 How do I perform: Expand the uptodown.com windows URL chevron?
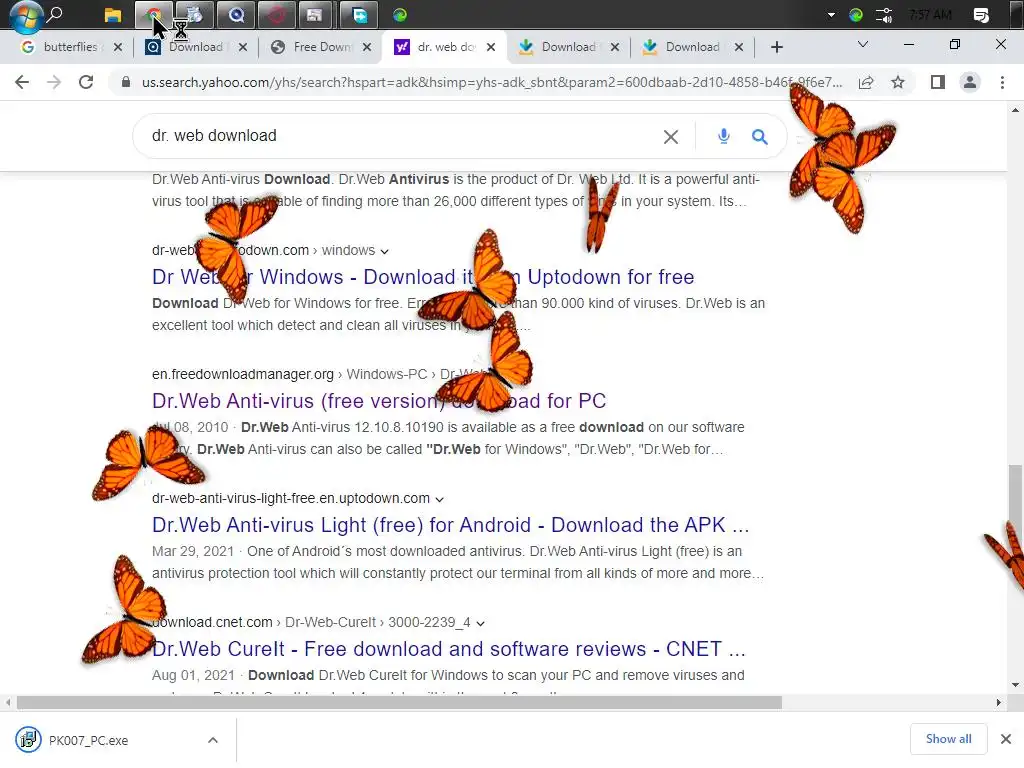(385, 251)
